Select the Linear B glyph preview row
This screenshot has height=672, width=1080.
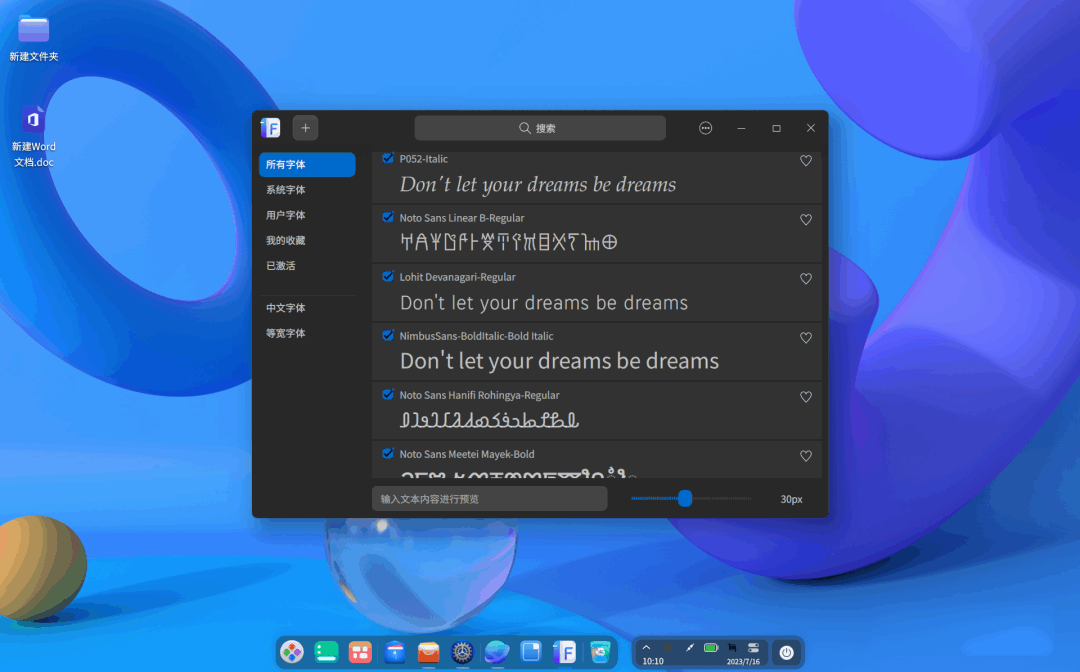(508, 242)
